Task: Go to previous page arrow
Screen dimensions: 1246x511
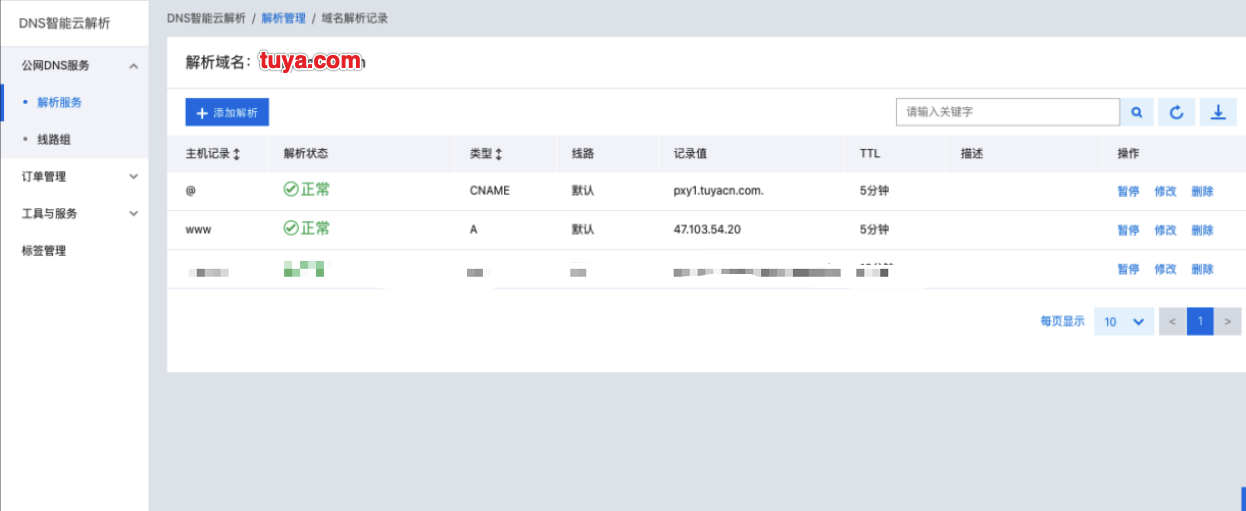Action: (x=1172, y=322)
